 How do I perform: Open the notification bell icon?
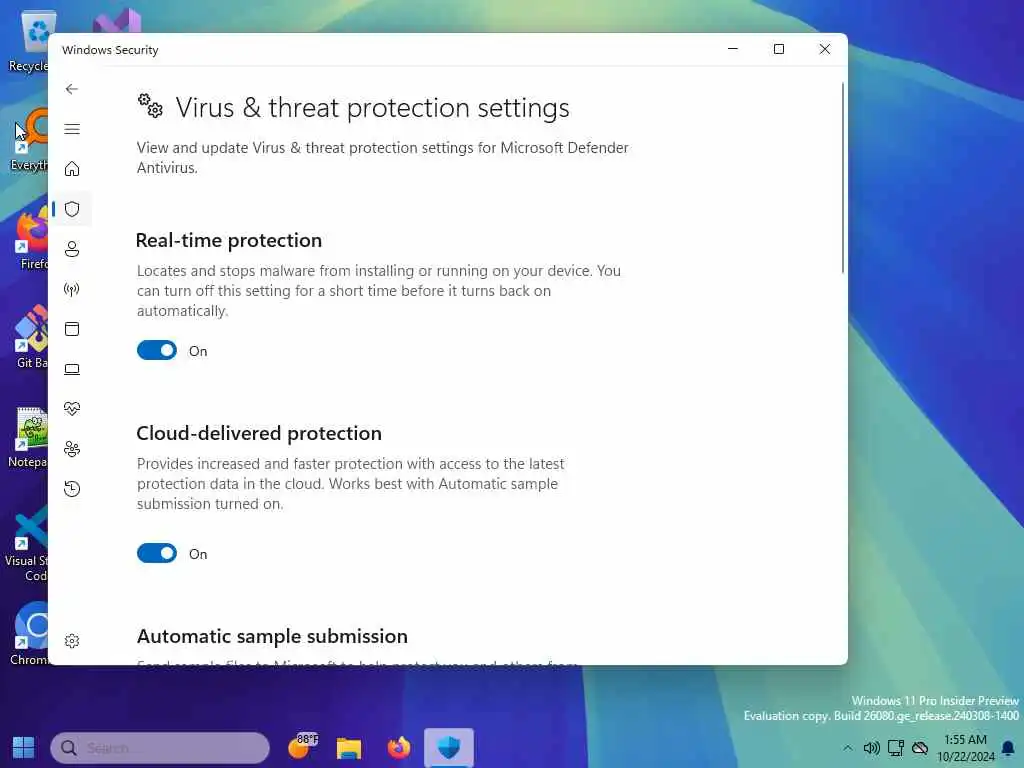[x=1008, y=748]
